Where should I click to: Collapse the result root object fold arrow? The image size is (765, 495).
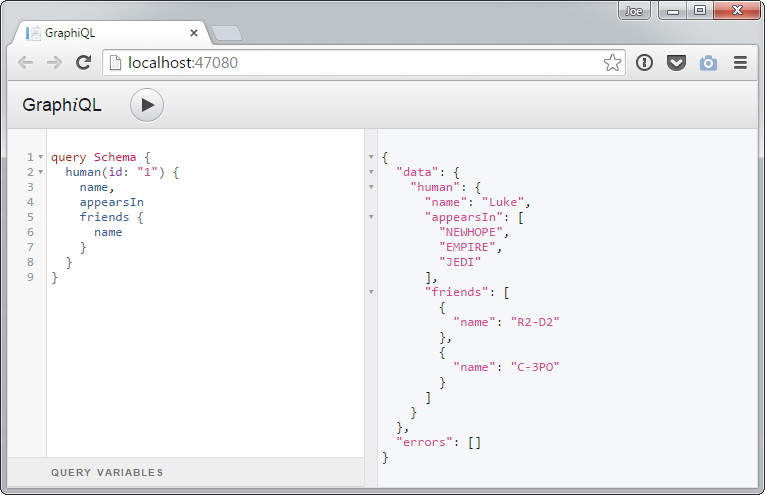click(x=371, y=157)
